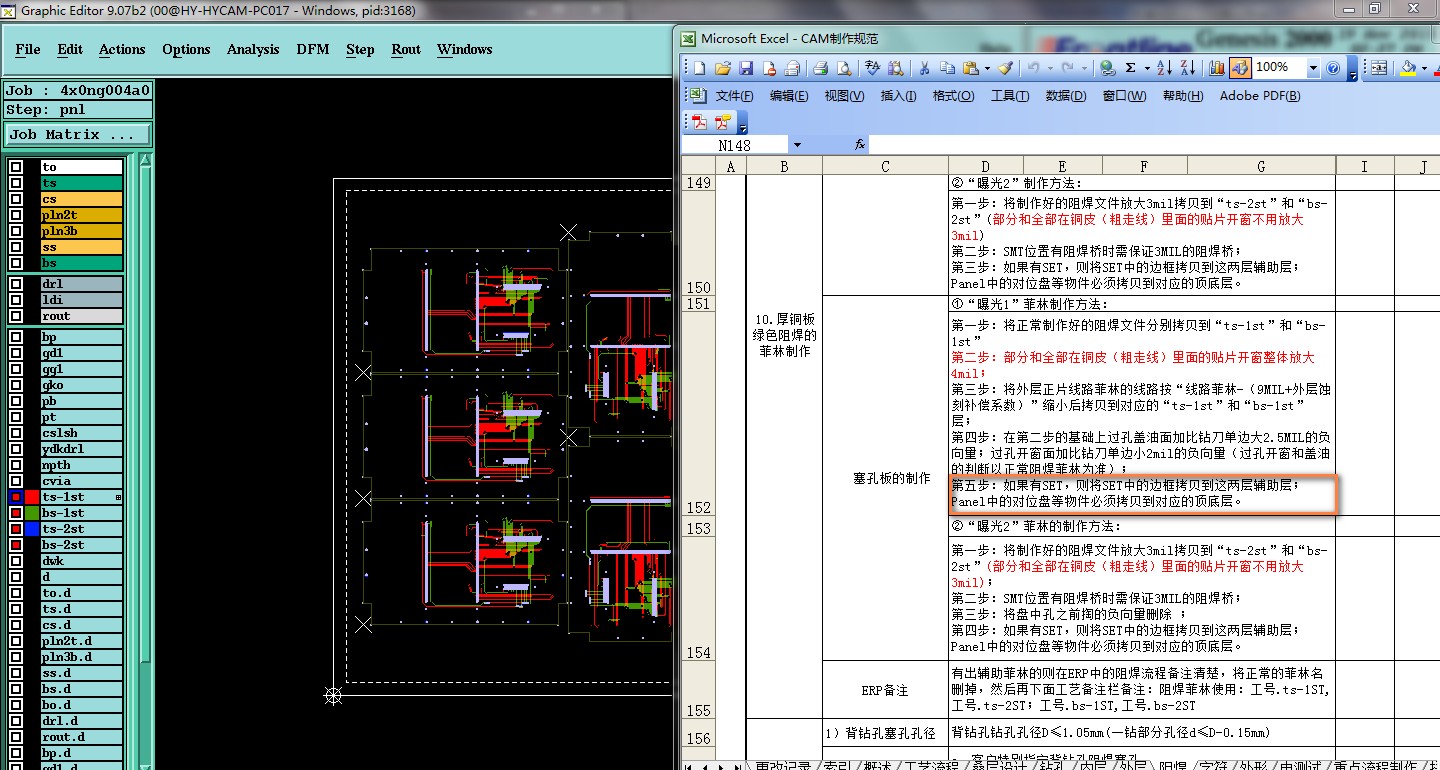Click the Undo arrow in Excel toolbar
This screenshot has height=770, width=1440.
coord(1034,68)
